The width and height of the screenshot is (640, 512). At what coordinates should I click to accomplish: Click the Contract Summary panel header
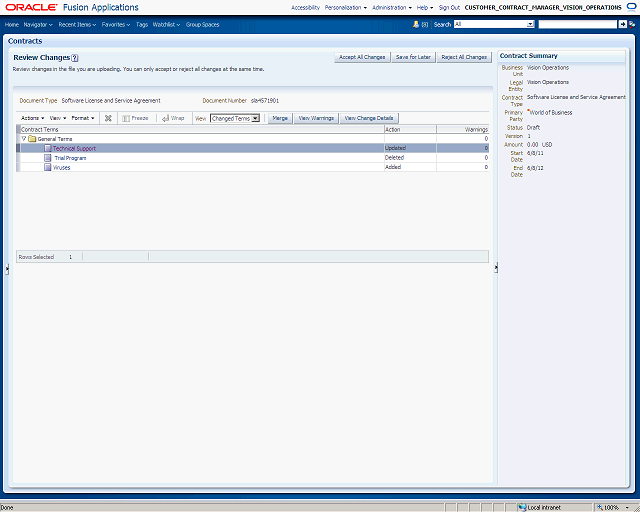coord(561,56)
